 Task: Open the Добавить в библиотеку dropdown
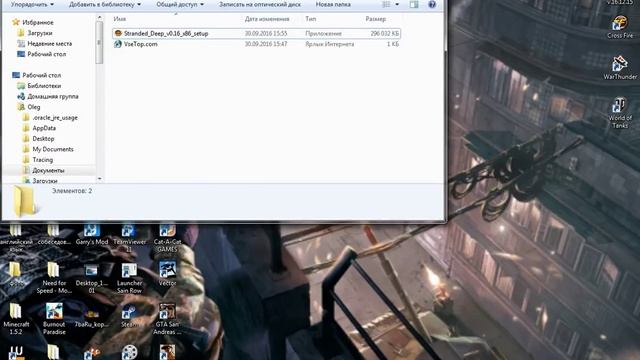click(104, 4)
